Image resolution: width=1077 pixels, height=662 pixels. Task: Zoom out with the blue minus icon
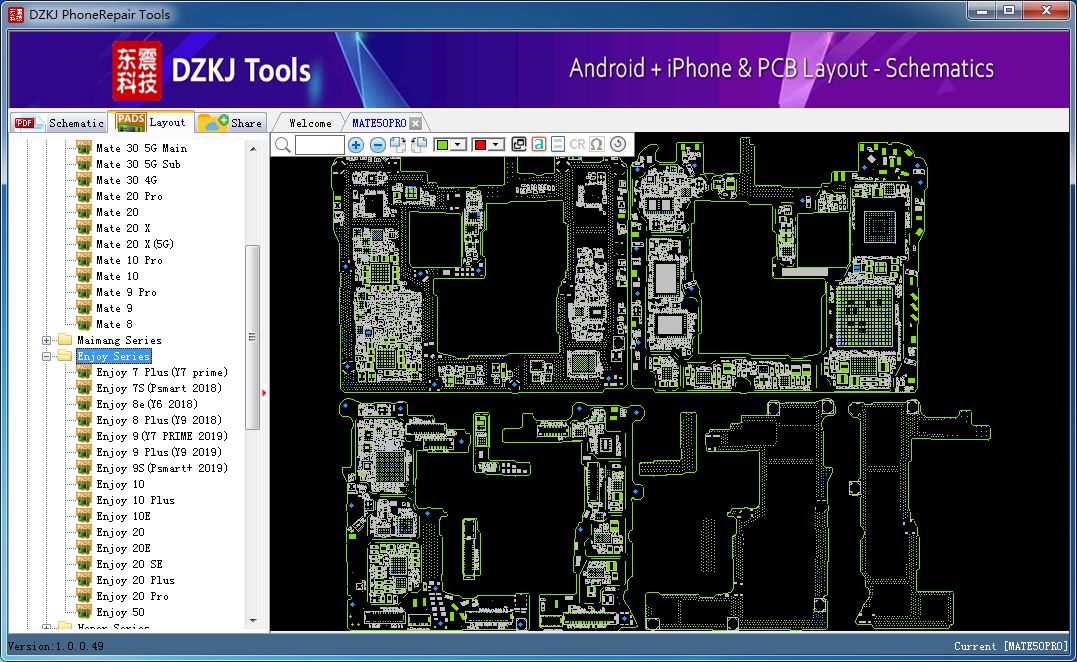coord(377,144)
